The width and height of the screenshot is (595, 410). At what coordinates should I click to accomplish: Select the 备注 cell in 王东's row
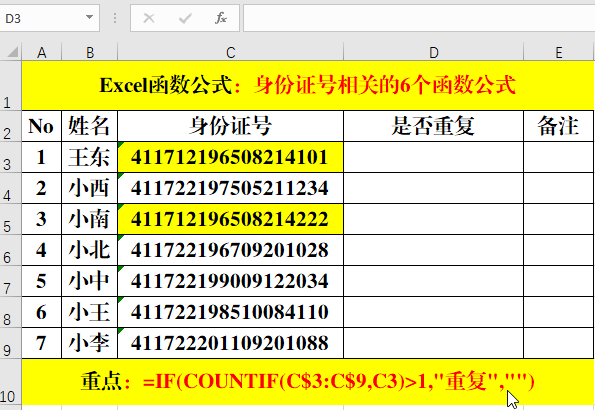[x=559, y=158]
